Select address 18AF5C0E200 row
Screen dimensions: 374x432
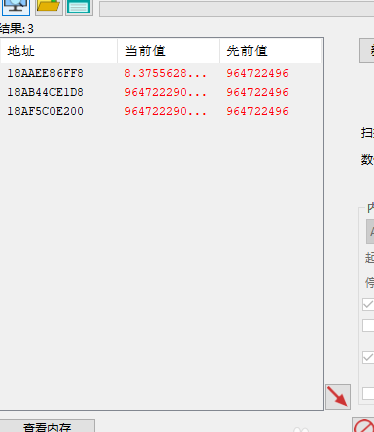[x=161, y=111]
